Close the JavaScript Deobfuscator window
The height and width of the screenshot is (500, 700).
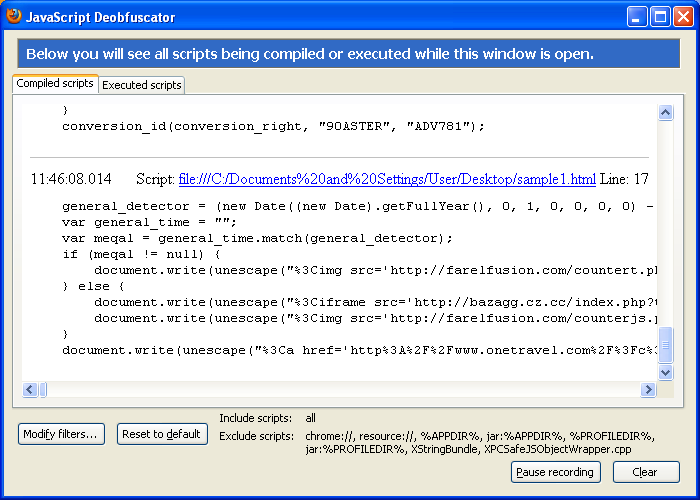tap(683, 16)
